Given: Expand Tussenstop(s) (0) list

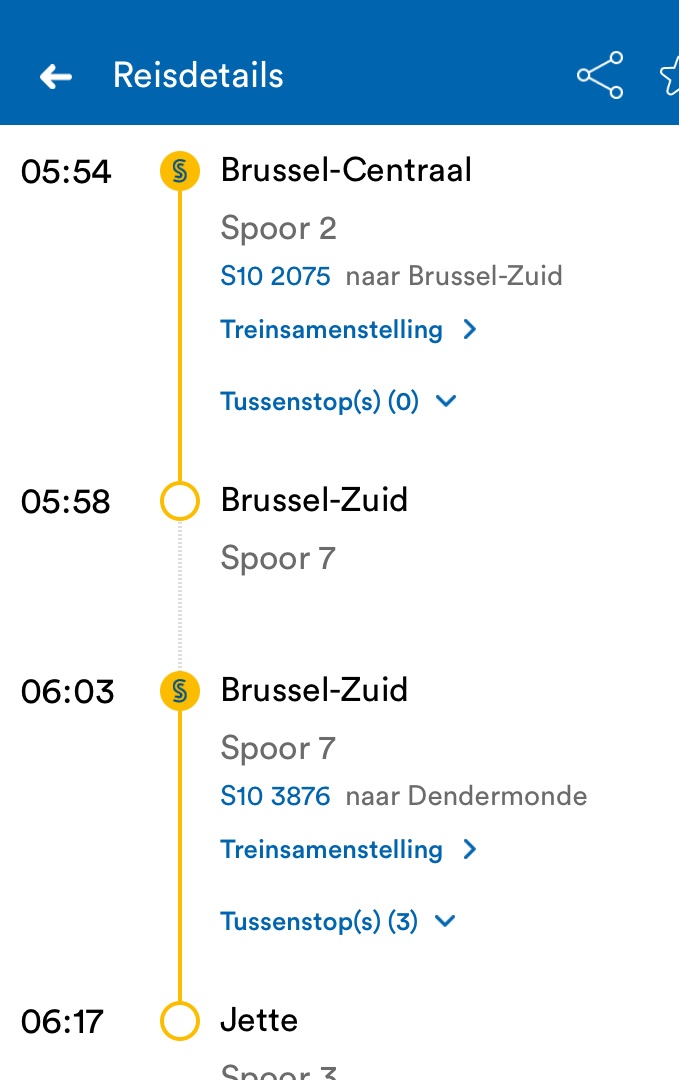Looking at the screenshot, I should pos(320,401).
